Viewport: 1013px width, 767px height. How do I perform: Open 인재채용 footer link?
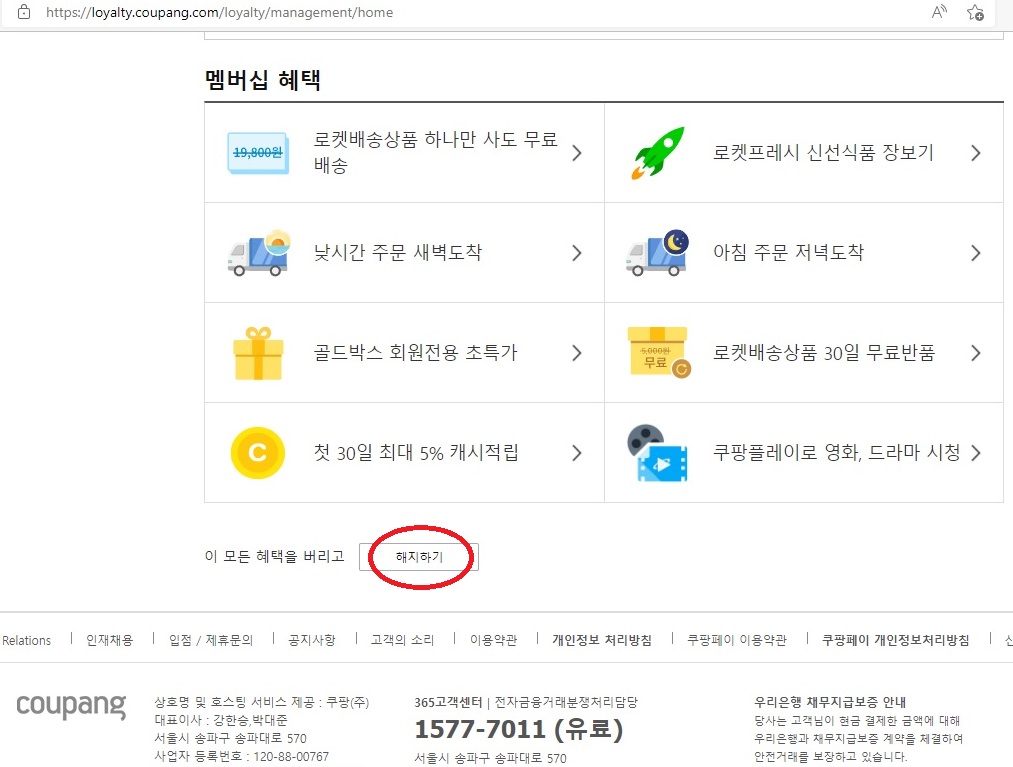coord(110,640)
